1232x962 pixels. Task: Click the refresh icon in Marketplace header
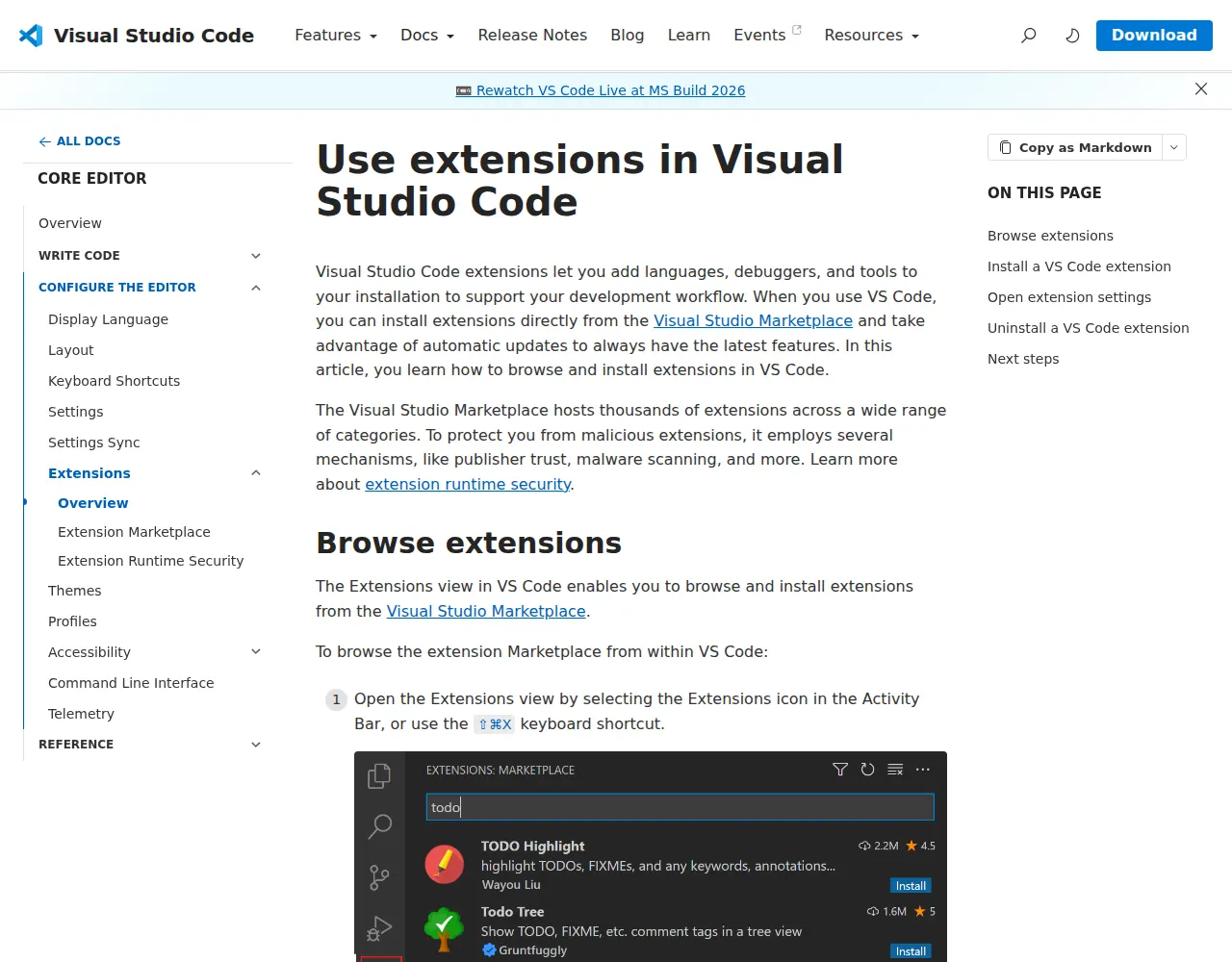[868, 770]
